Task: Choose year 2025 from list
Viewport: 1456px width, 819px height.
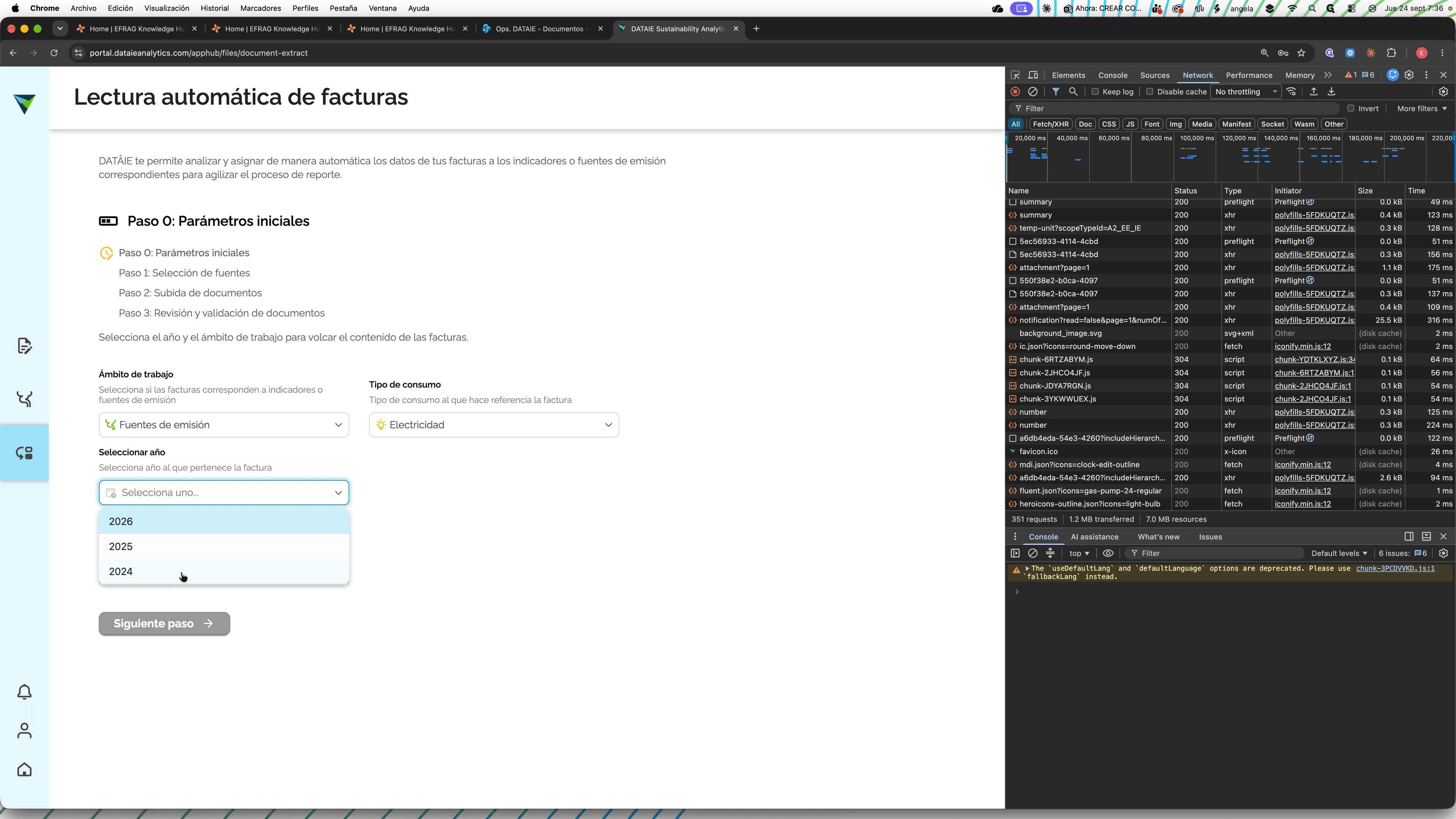Action: pyautogui.click(x=224, y=546)
